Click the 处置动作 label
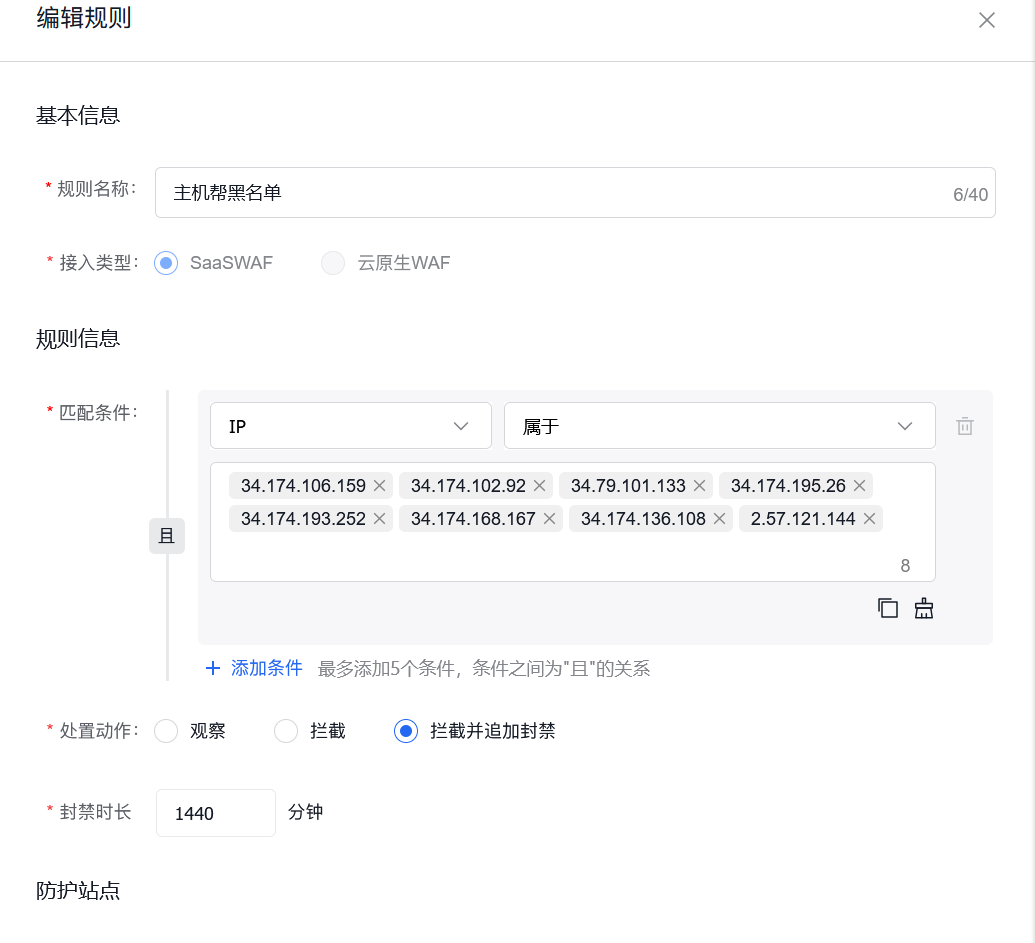1035x943 pixels. [x=98, y=731]
